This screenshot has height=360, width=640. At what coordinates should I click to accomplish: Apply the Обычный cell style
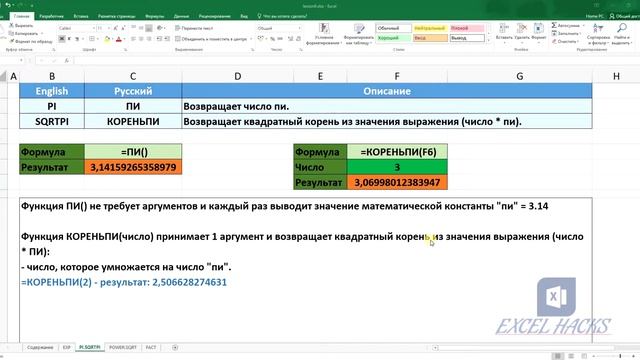tap(393, 29)
